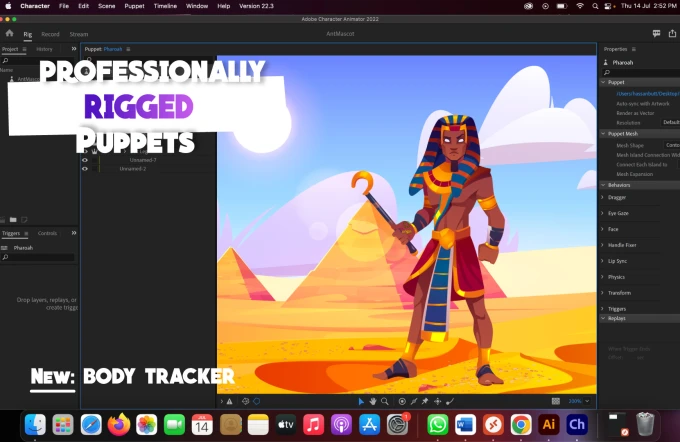
Task: Select the Zoom magnifier tool
Action: click(x=385, y=402)
